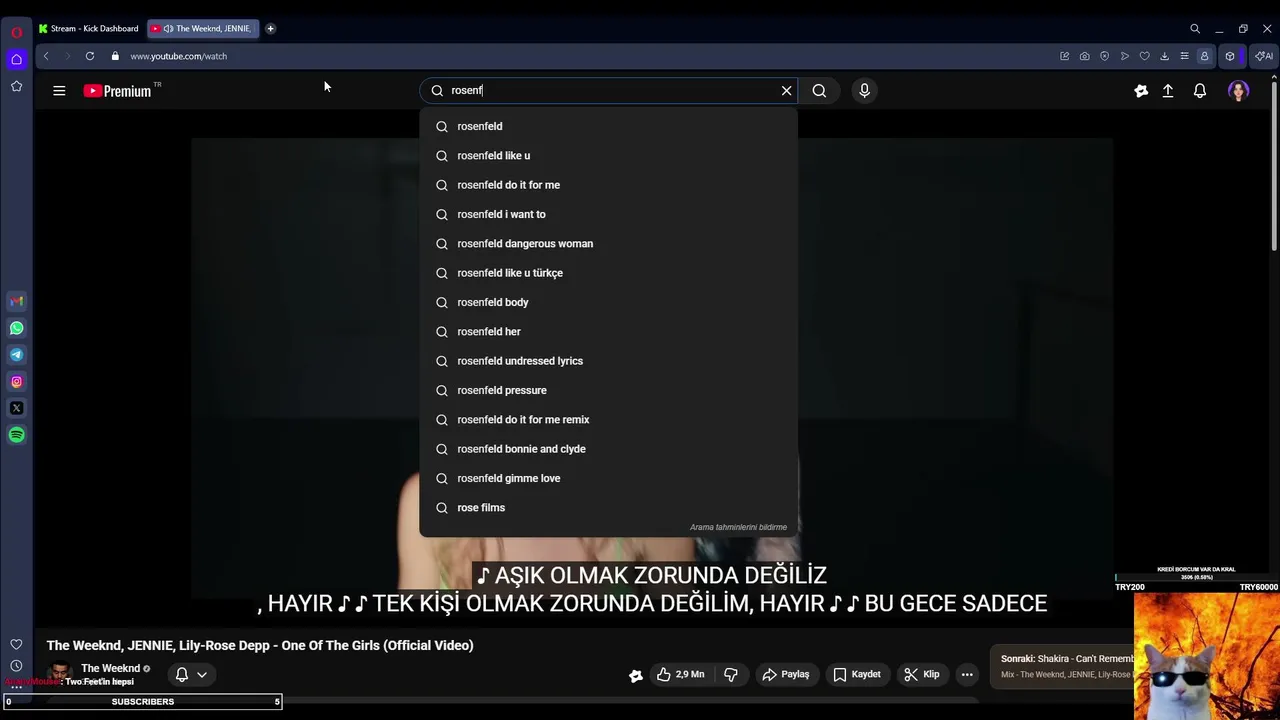Choose suggestion "rosenfeld do it for me remix"
This screenshot has height=720, width=1280.
click(608, 420)
